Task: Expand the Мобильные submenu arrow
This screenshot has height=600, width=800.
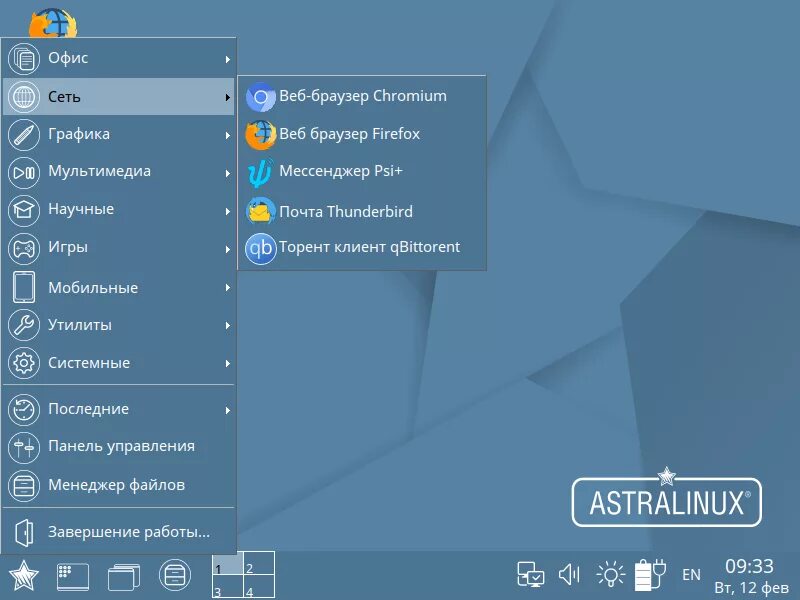Action: point(228,287)
